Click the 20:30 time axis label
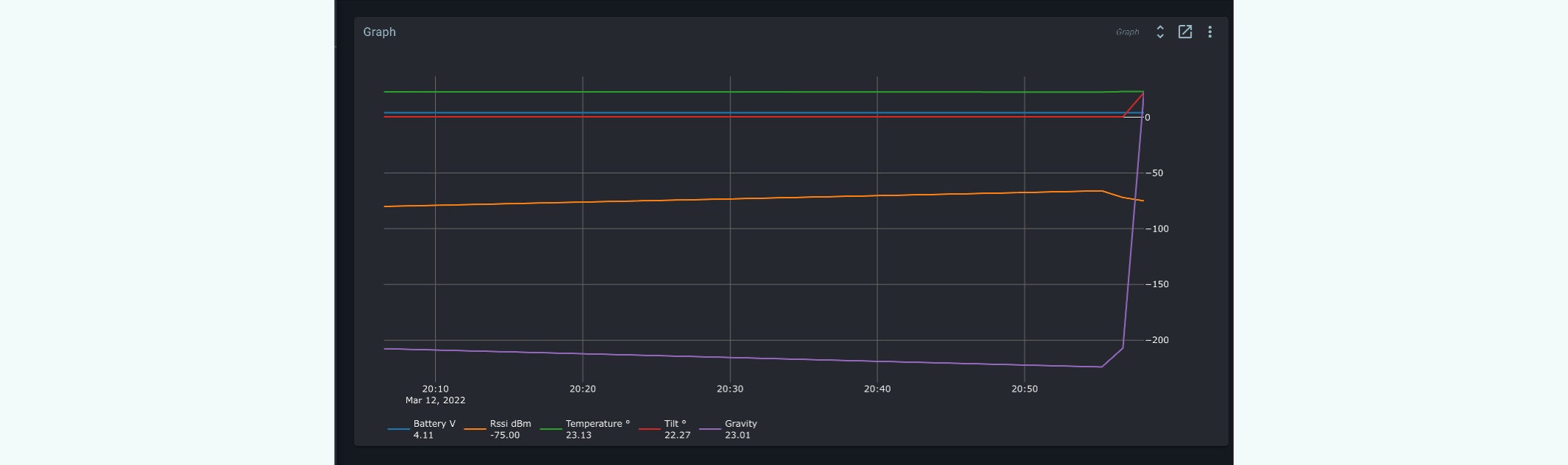The width and height of the screenshot is (1568, 465). pos(730,389)
